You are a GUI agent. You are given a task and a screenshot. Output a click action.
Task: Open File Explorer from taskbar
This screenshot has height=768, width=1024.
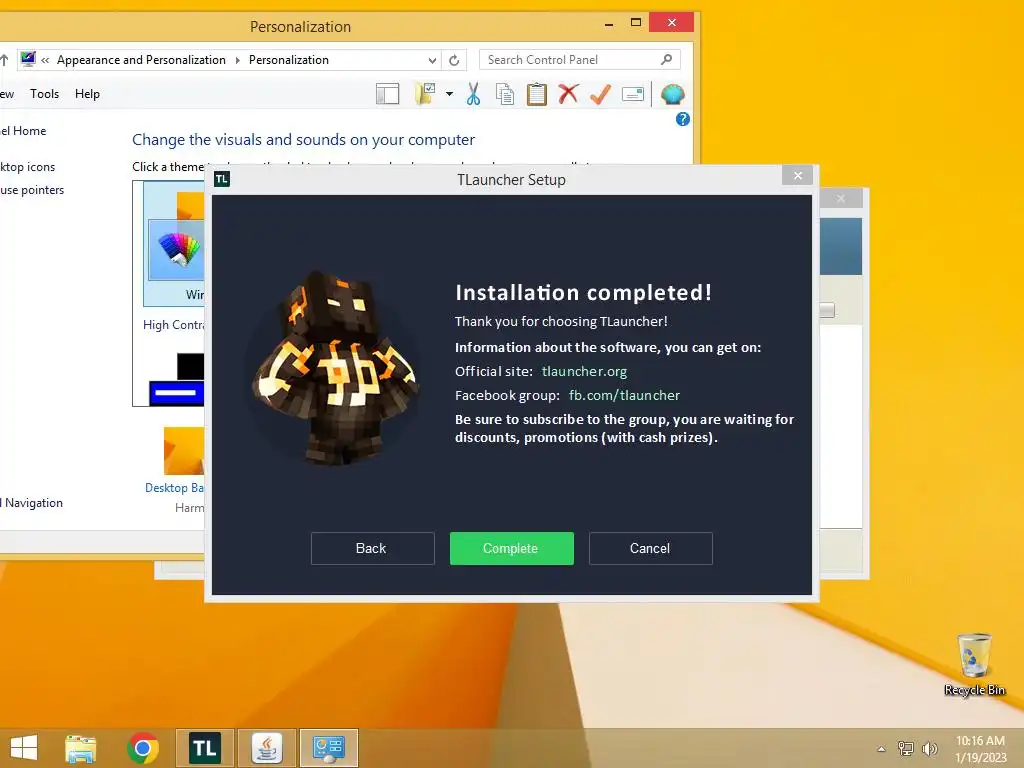(81, 748)
